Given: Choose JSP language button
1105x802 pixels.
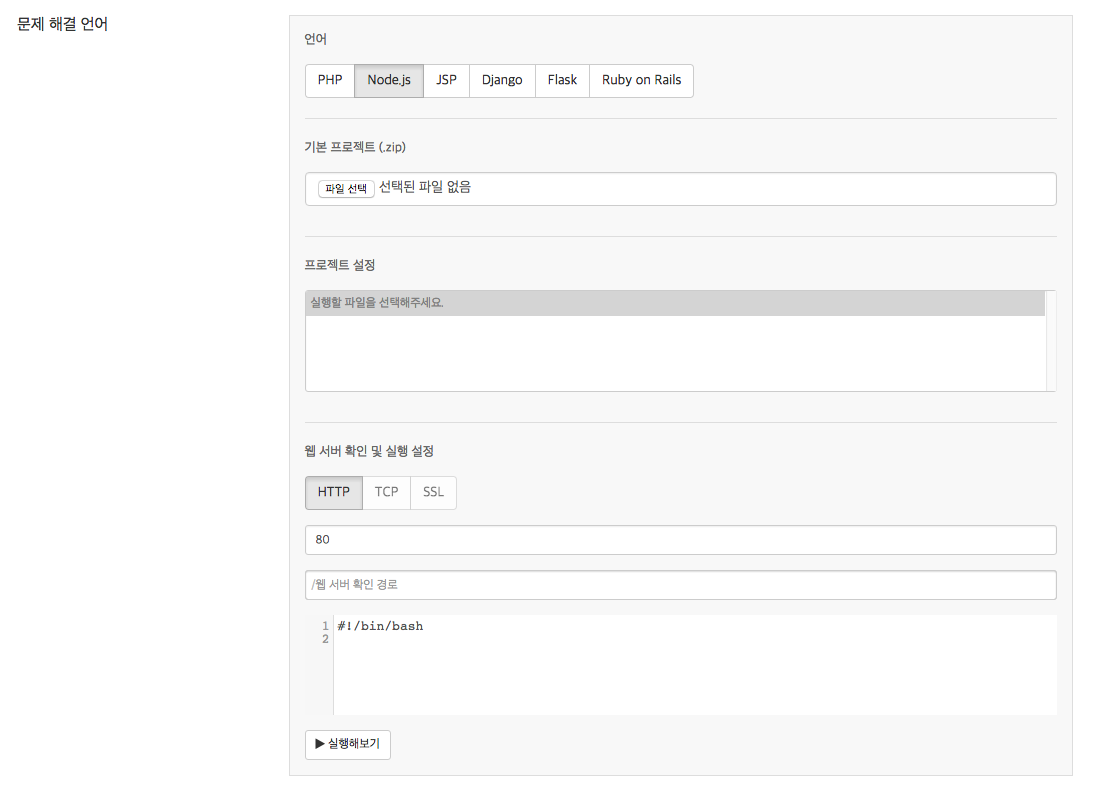Looking at the screenshot, I should pos(446,80).
